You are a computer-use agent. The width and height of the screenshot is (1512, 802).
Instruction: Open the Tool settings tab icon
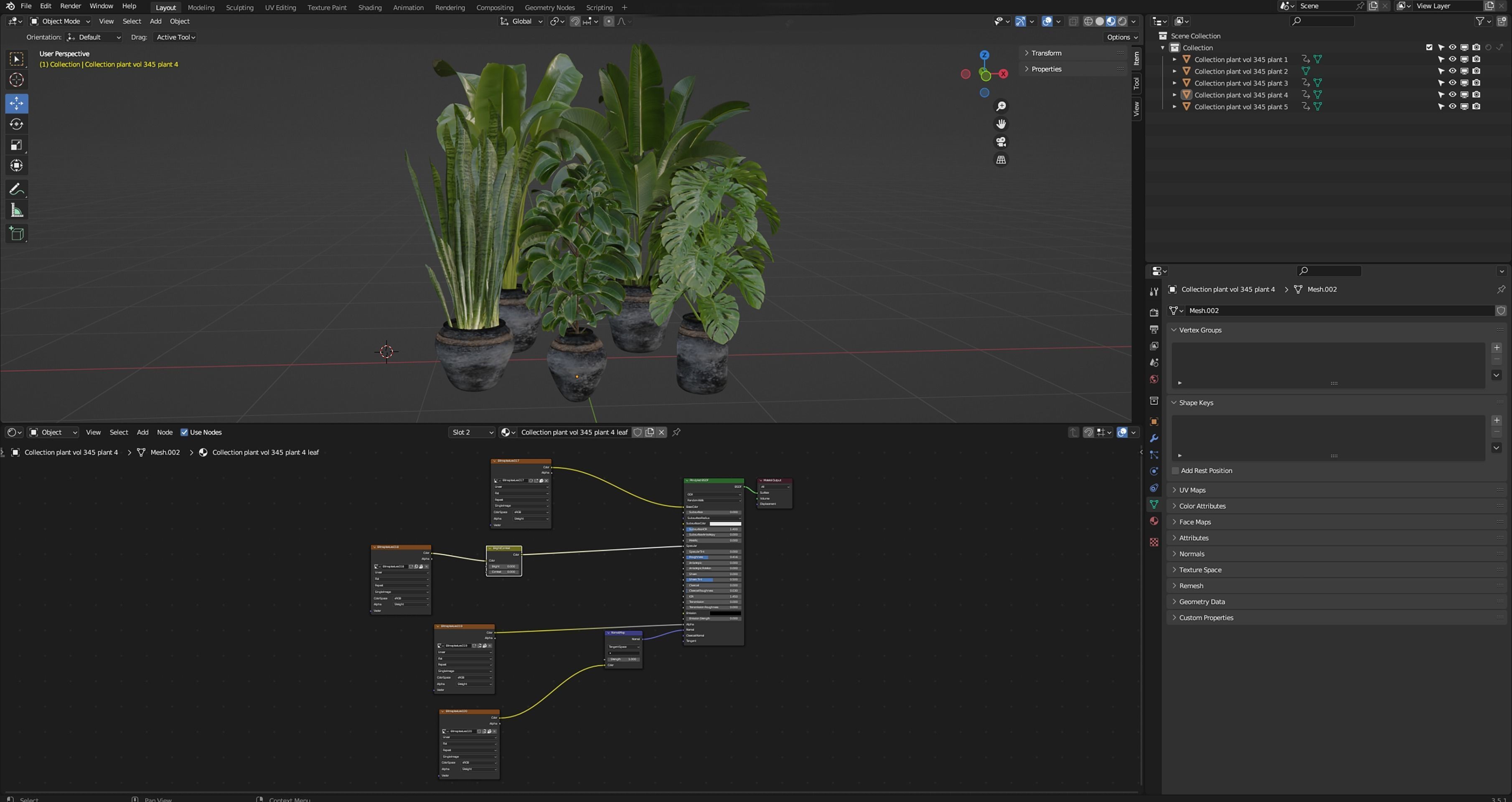tap(1154, 292)
